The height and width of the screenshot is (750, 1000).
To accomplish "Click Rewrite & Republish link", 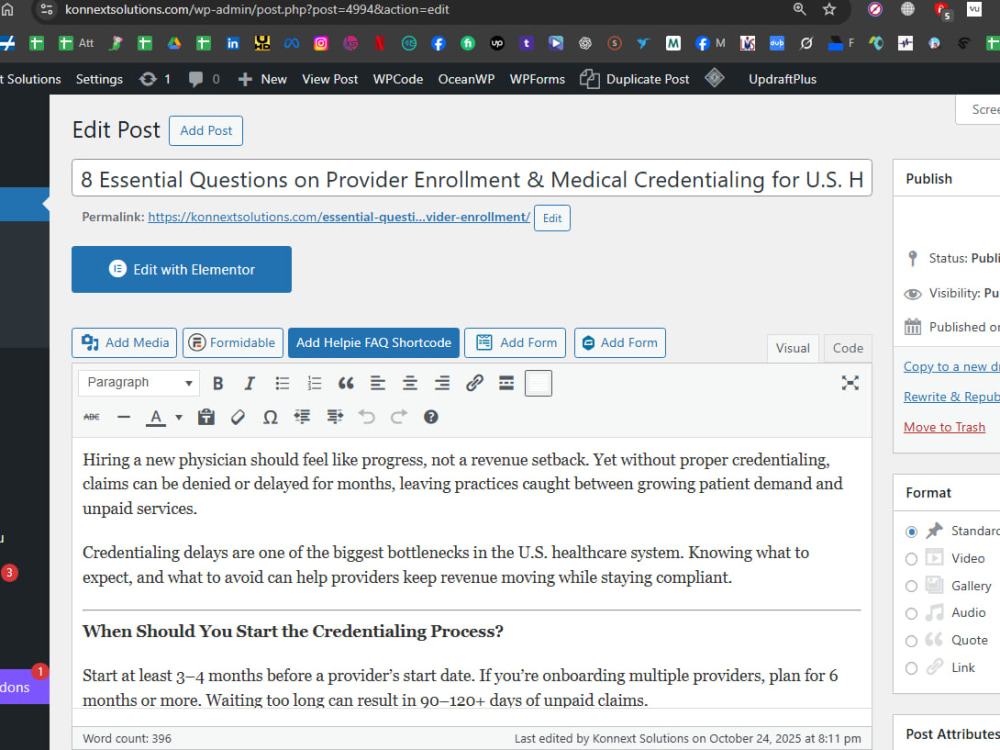I will (952, 397).
